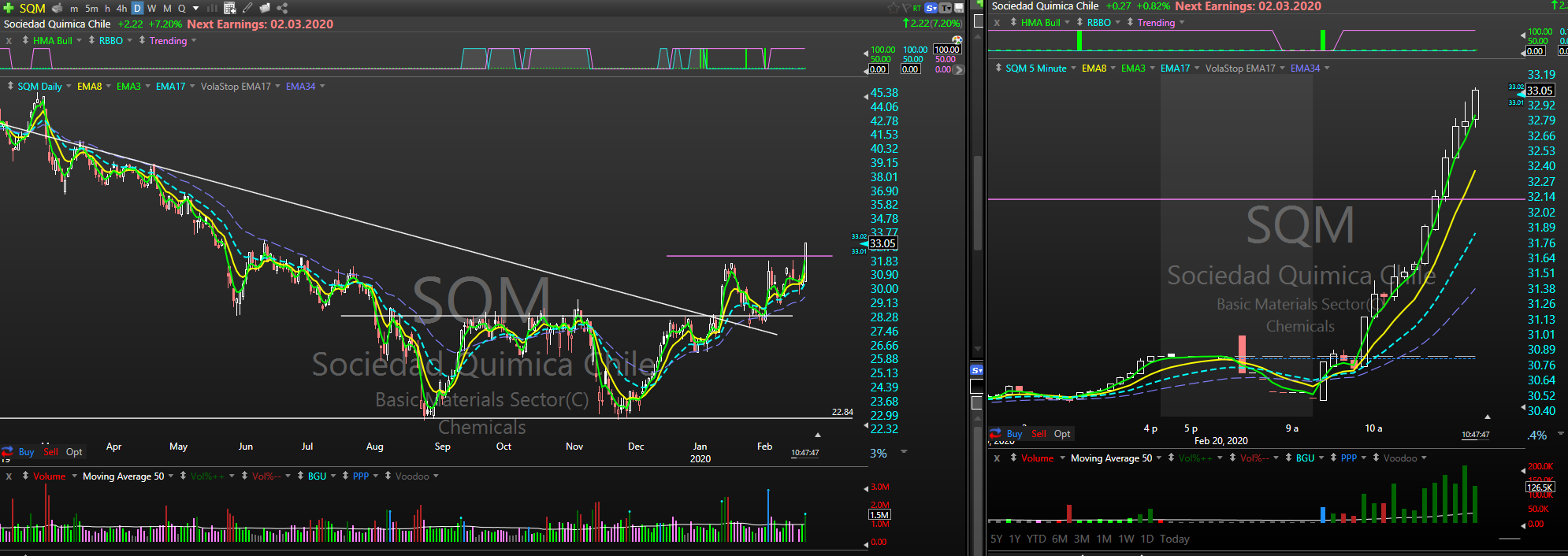Select the 5m timeframe button
This screenshot has height=556, width=1568.
point(91,8)
